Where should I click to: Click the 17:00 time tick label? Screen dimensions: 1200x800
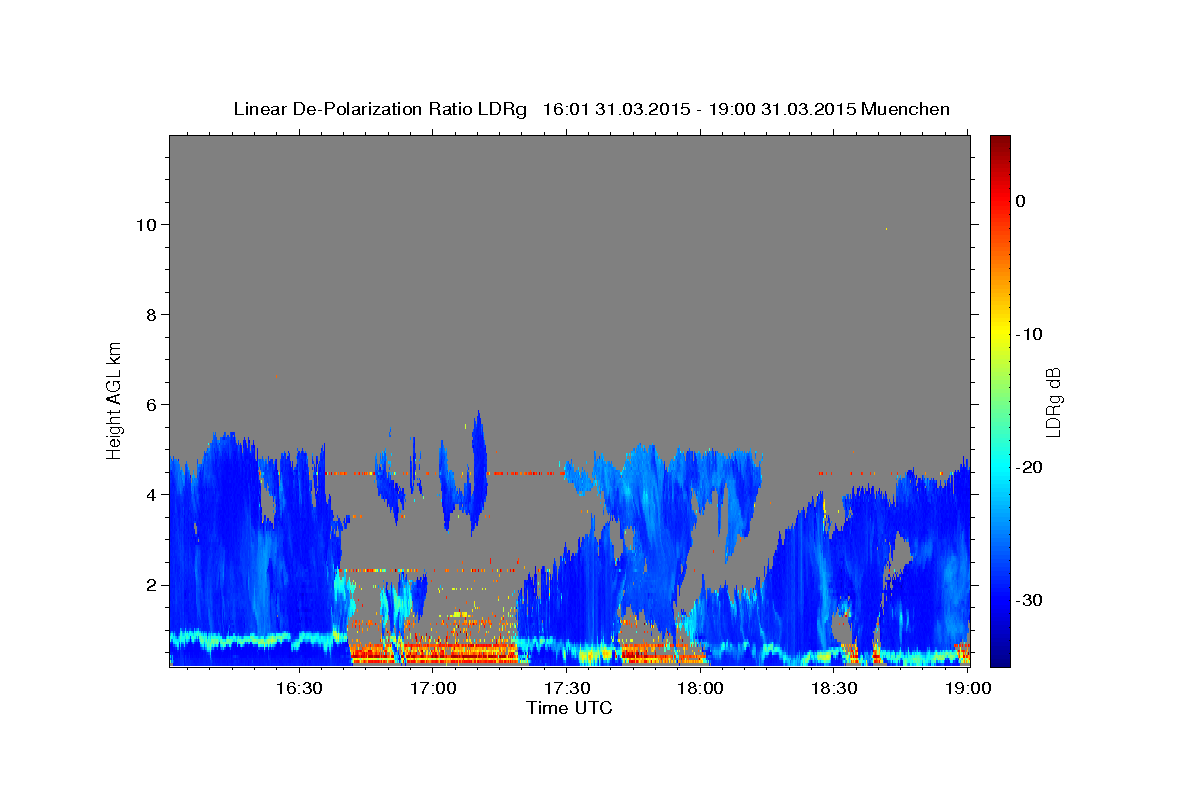pos(434,688)
